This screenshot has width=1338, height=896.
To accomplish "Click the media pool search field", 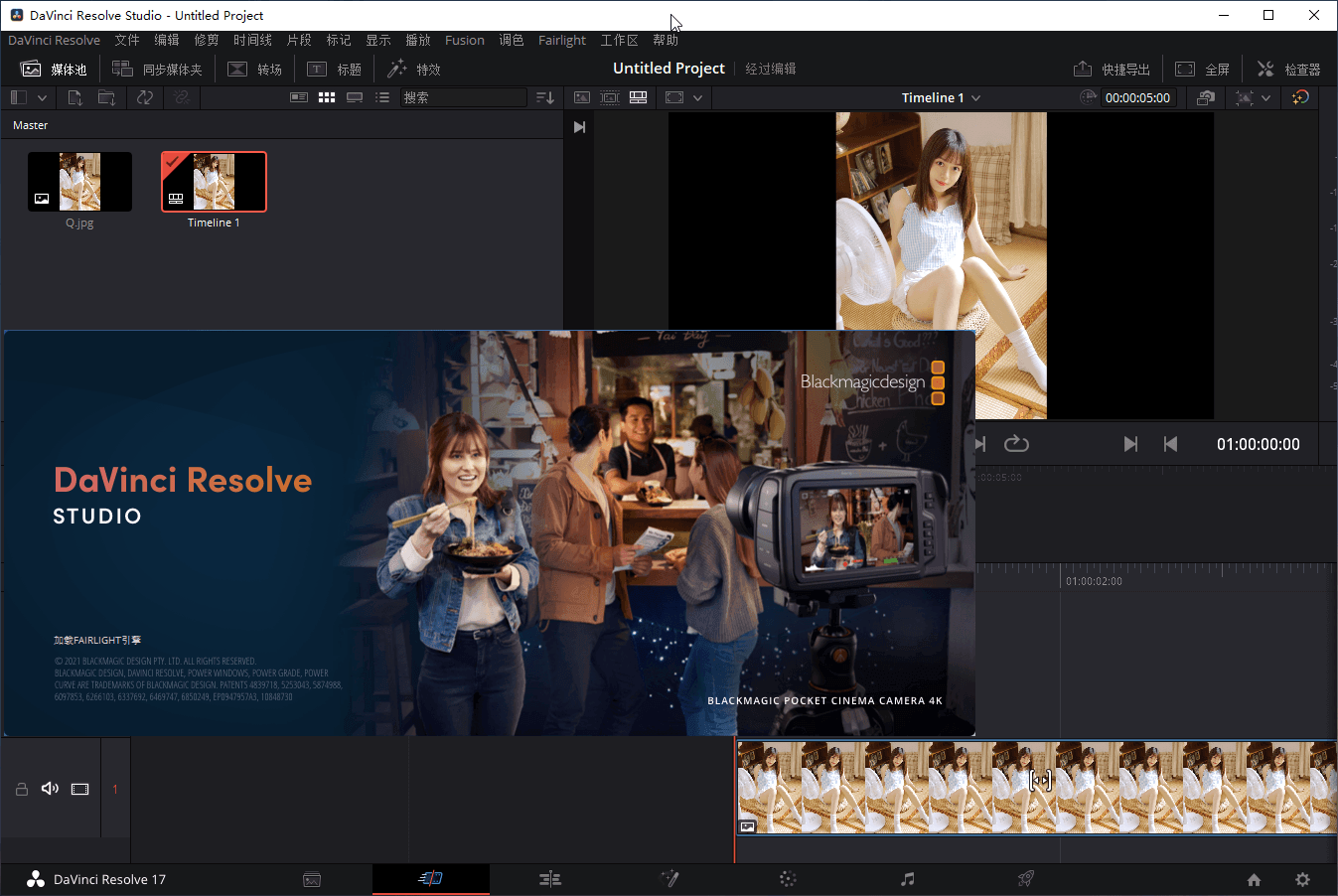I will click(464, 97).
